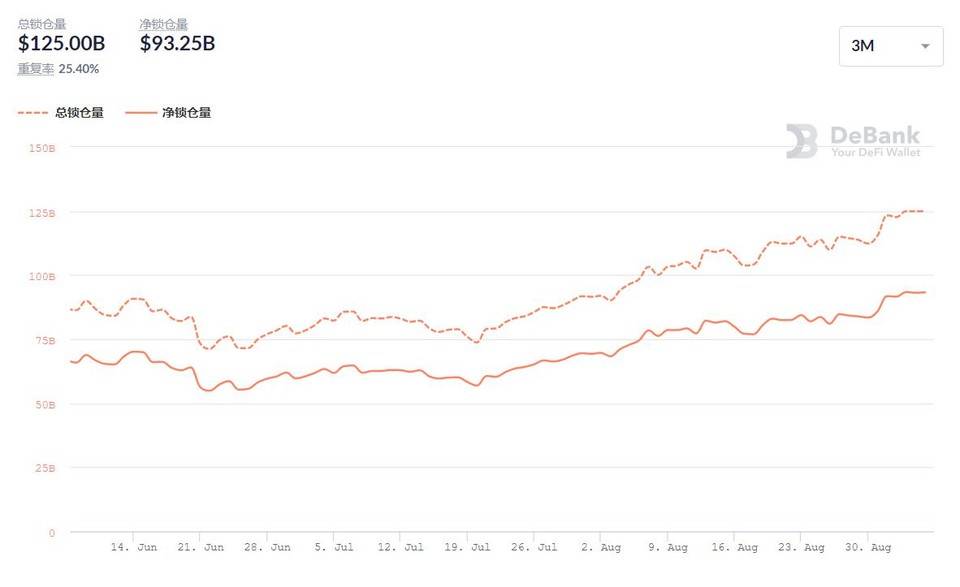Click the DeBank logo icon

point(801,141)
